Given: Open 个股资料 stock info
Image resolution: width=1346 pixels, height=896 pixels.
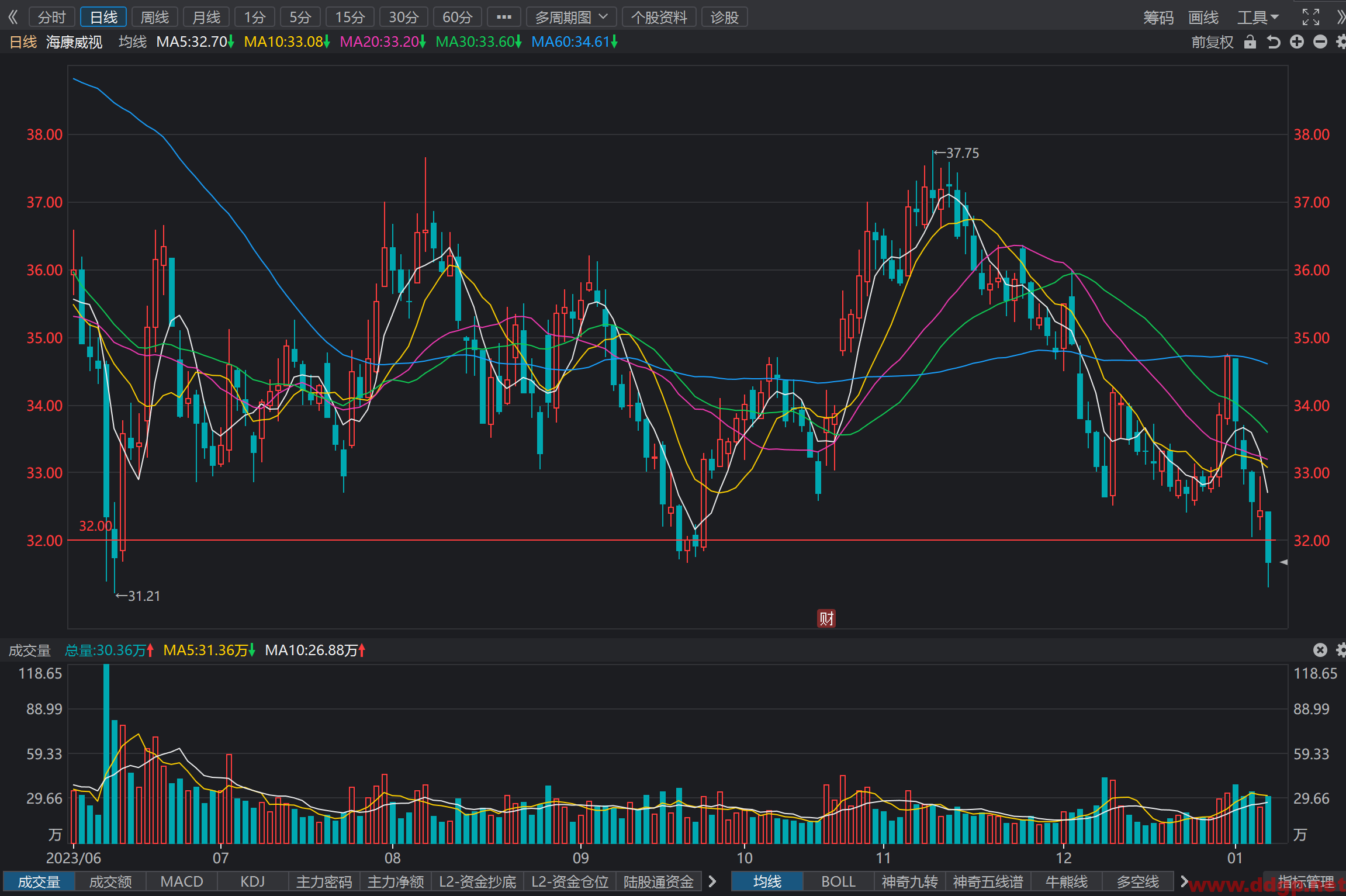Looking at the screenshot, I should (x=659, y=17).
